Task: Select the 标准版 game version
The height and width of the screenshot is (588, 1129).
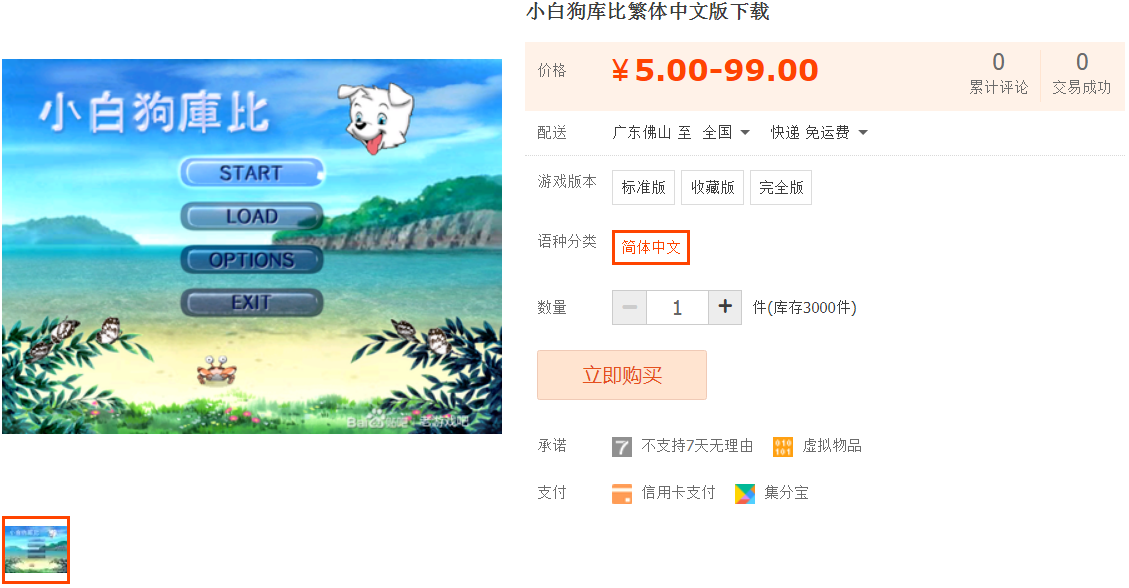Action: 643,187
